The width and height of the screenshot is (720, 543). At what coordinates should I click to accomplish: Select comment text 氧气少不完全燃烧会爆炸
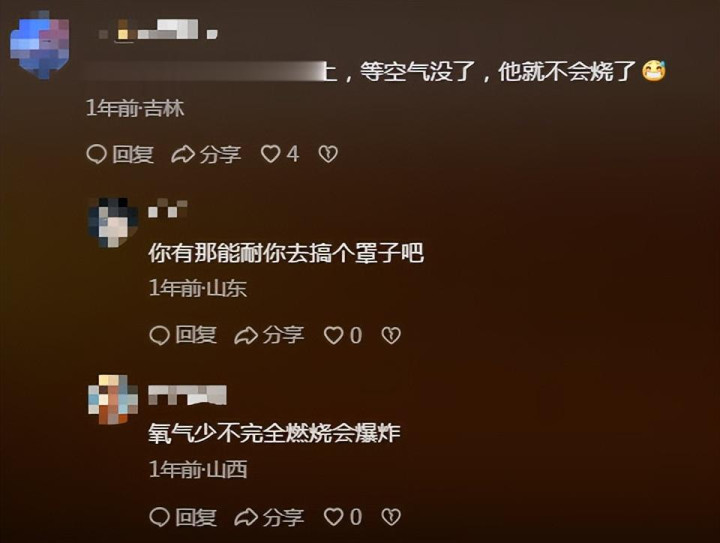coord(274,433)
